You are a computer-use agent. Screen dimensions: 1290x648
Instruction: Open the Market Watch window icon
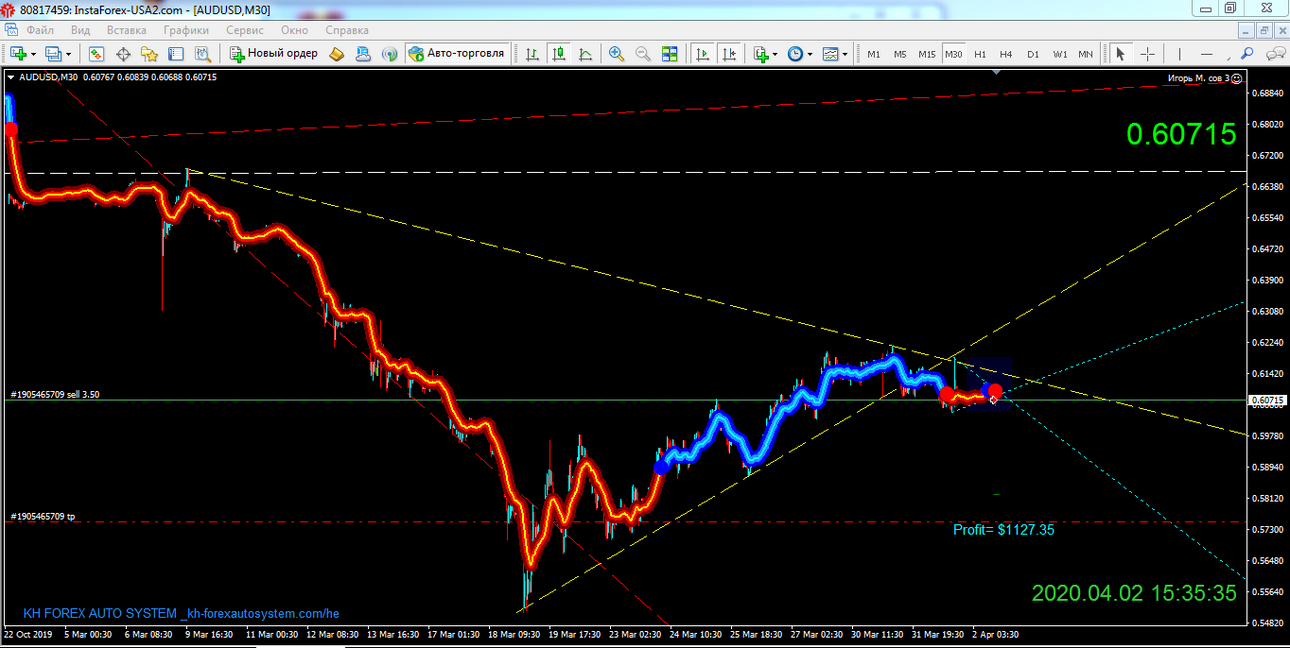(x=98, y=53)
